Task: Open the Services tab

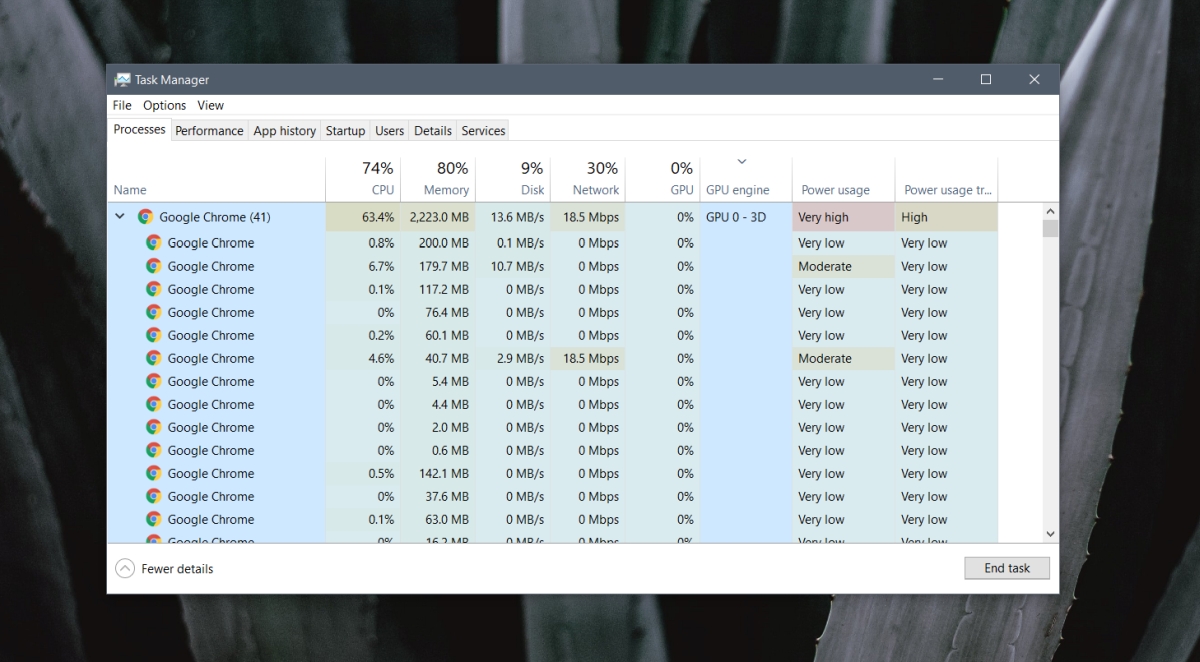Action: pos(482,130)
